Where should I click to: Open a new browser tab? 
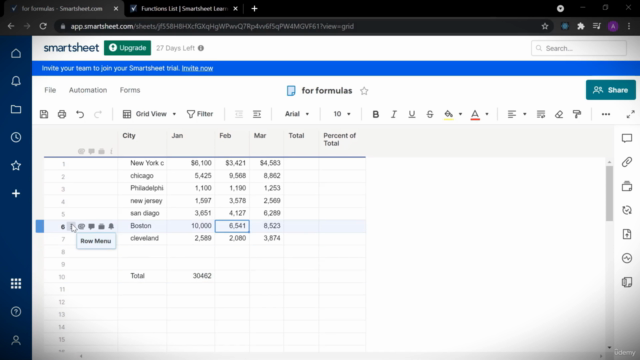click(254, 9)
